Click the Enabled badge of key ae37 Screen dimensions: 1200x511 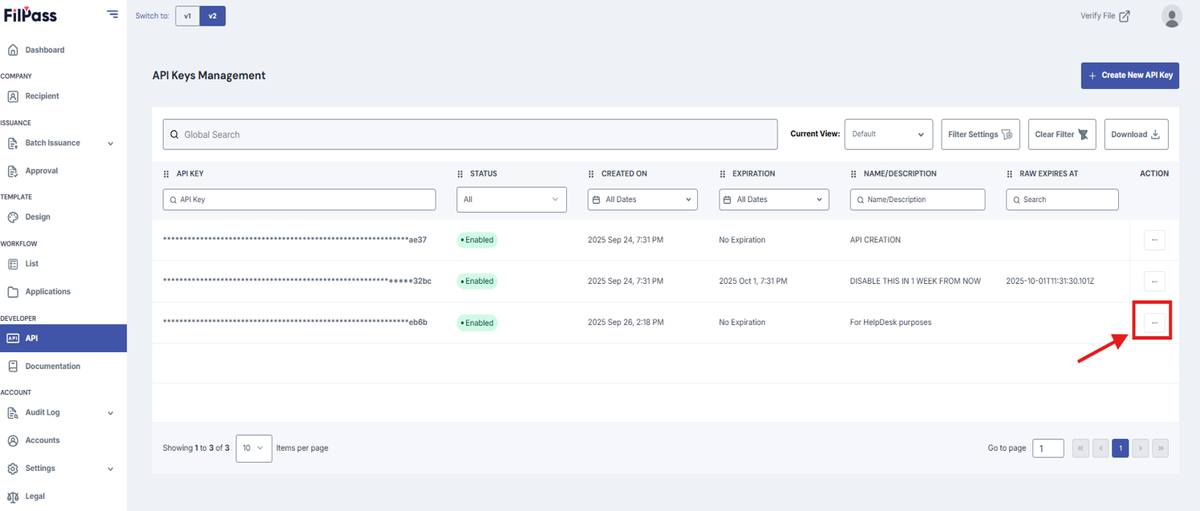pos(477,240)
